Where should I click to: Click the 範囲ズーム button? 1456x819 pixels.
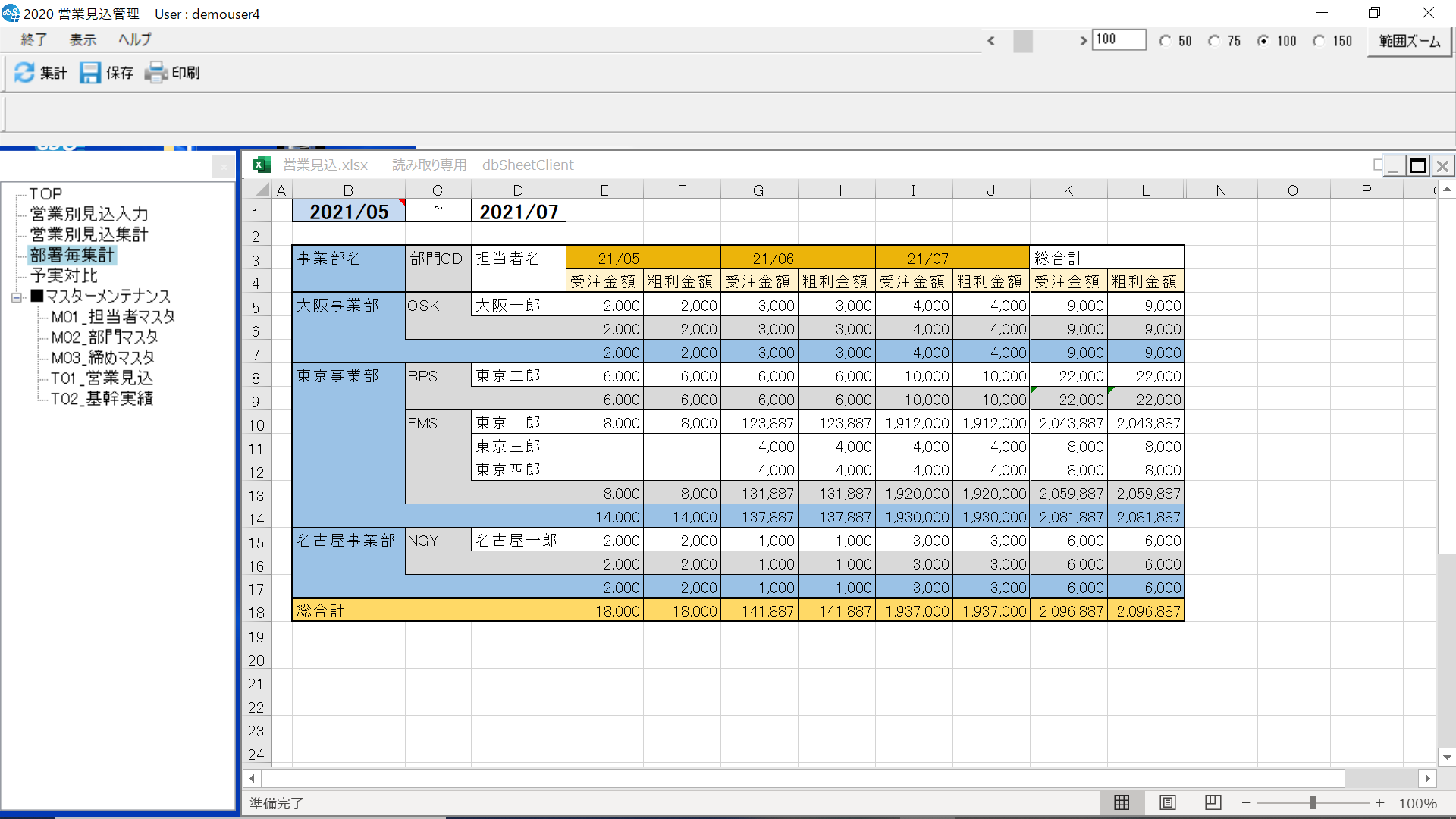point(1409,41)
